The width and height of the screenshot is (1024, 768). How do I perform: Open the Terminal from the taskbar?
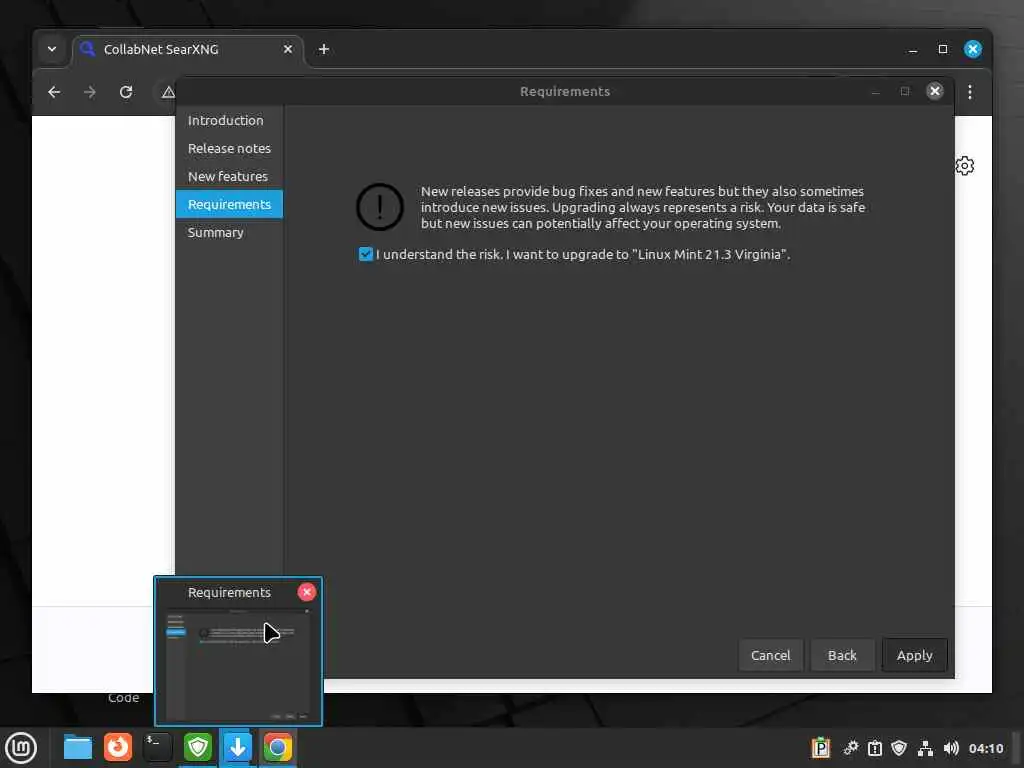[158, 748]
